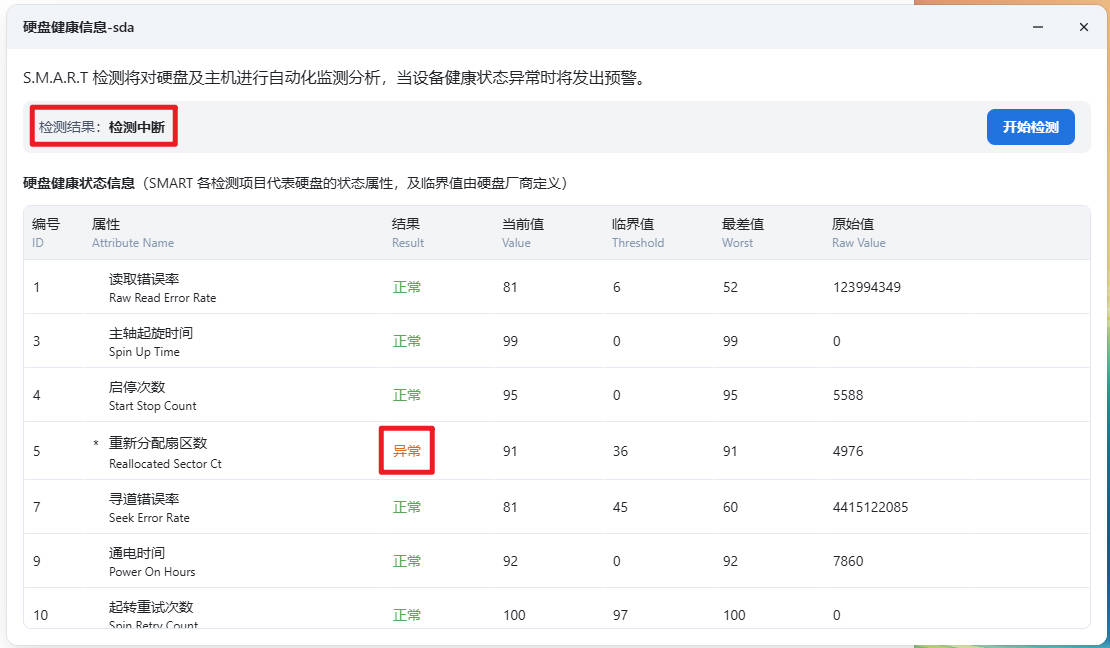Click the 当前值 Value column header
The image size is (1110, 648).
coord(522,233)
